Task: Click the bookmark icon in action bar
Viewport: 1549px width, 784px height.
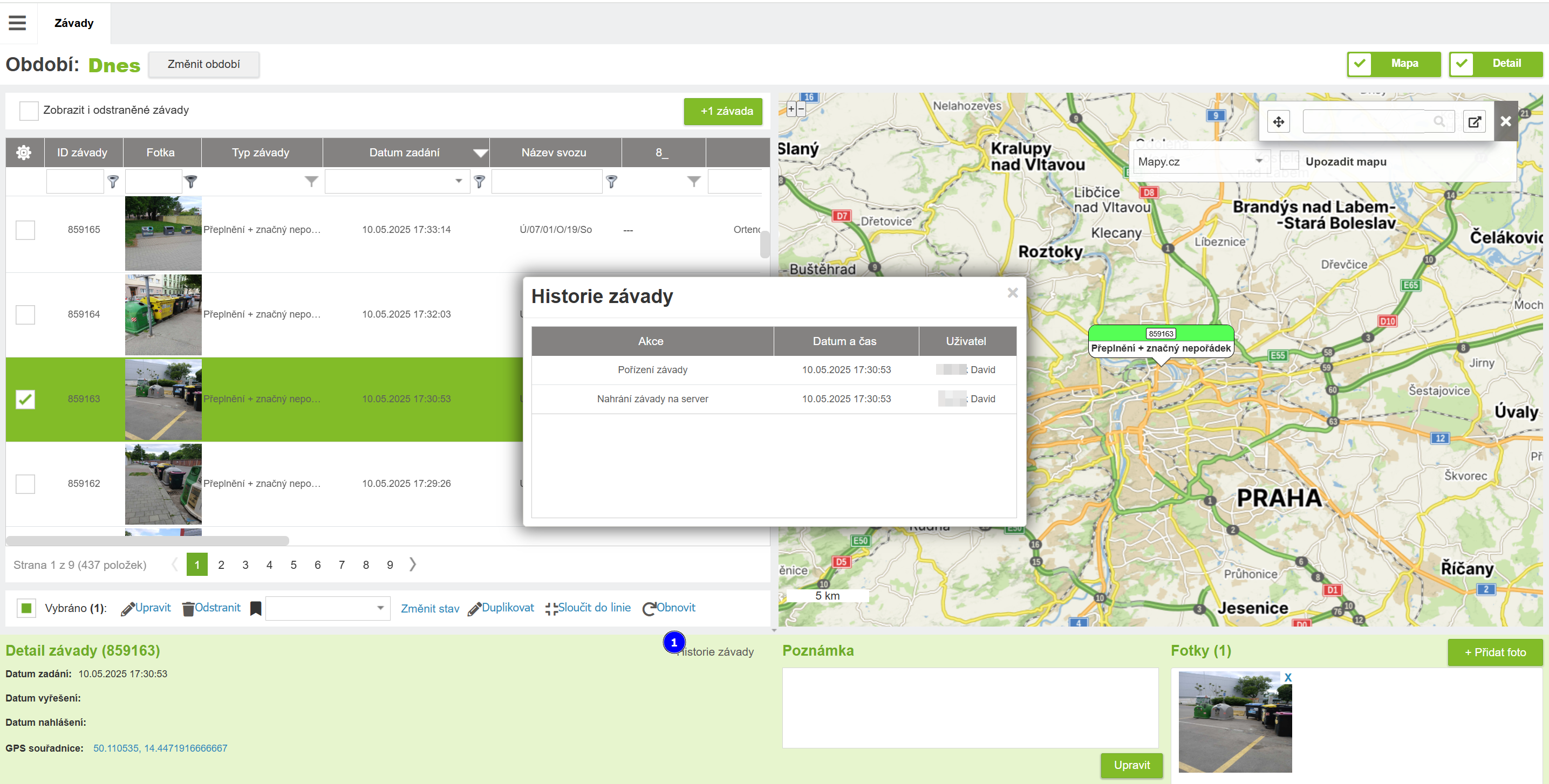Action: [256, 608]
